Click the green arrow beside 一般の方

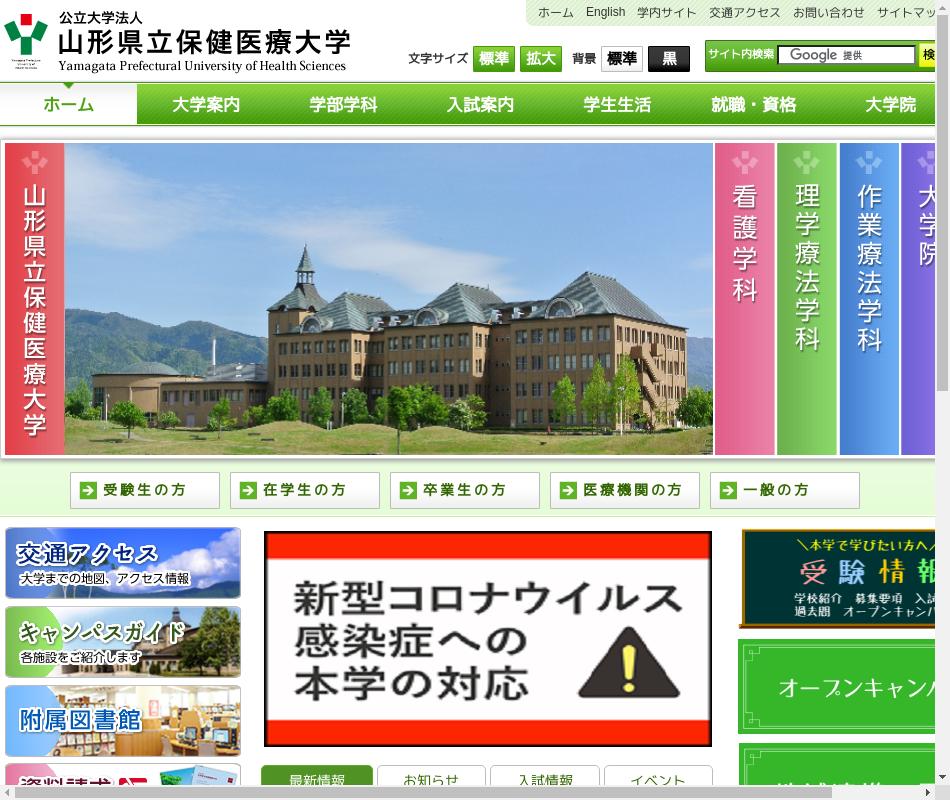[728, 490]
